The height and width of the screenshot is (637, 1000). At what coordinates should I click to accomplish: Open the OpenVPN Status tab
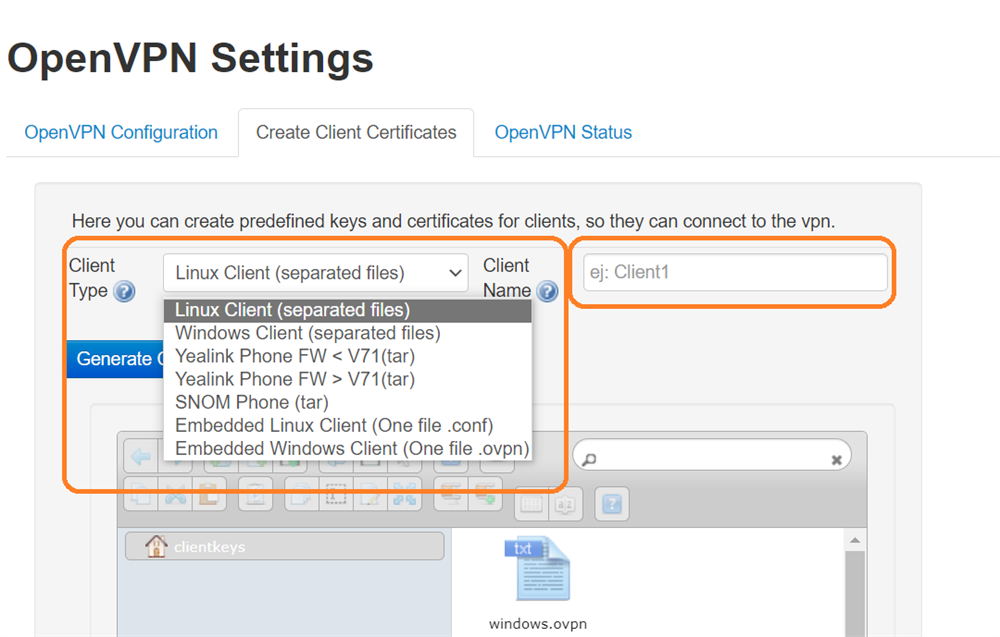coord(562,132)
